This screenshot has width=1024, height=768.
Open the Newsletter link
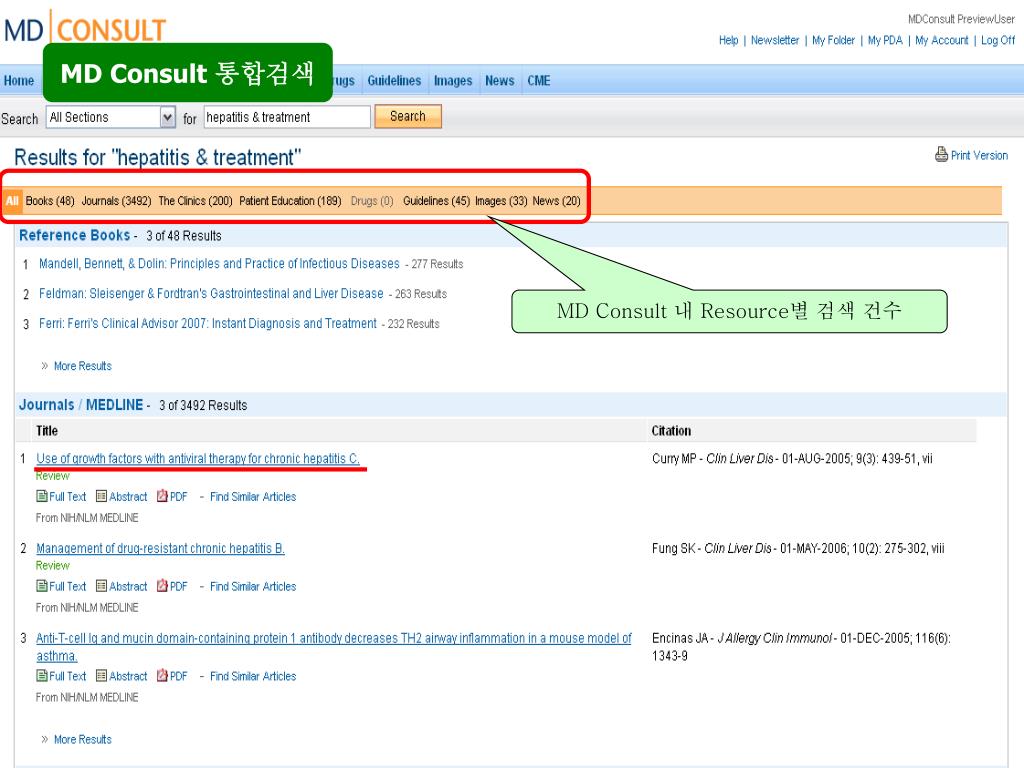tap(775, 40)
